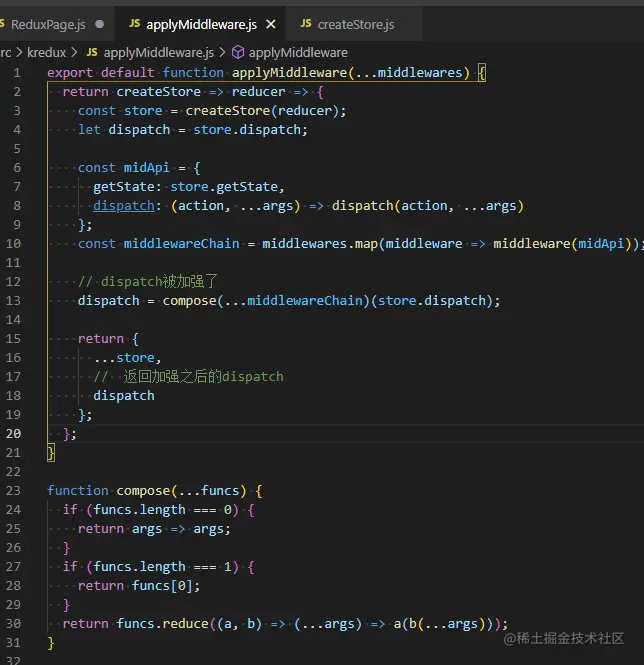
Task: Click 'funcs.length === 1' on line 27
Action: [x=162, y=567]
